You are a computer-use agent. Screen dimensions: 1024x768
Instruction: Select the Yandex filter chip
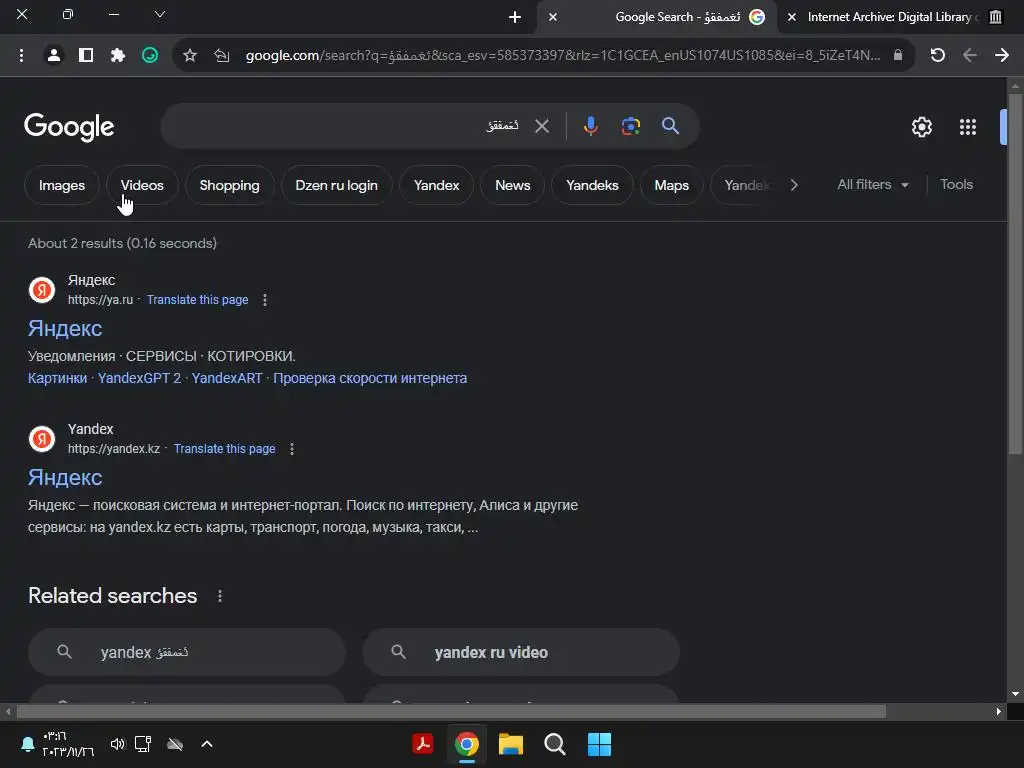436,185
